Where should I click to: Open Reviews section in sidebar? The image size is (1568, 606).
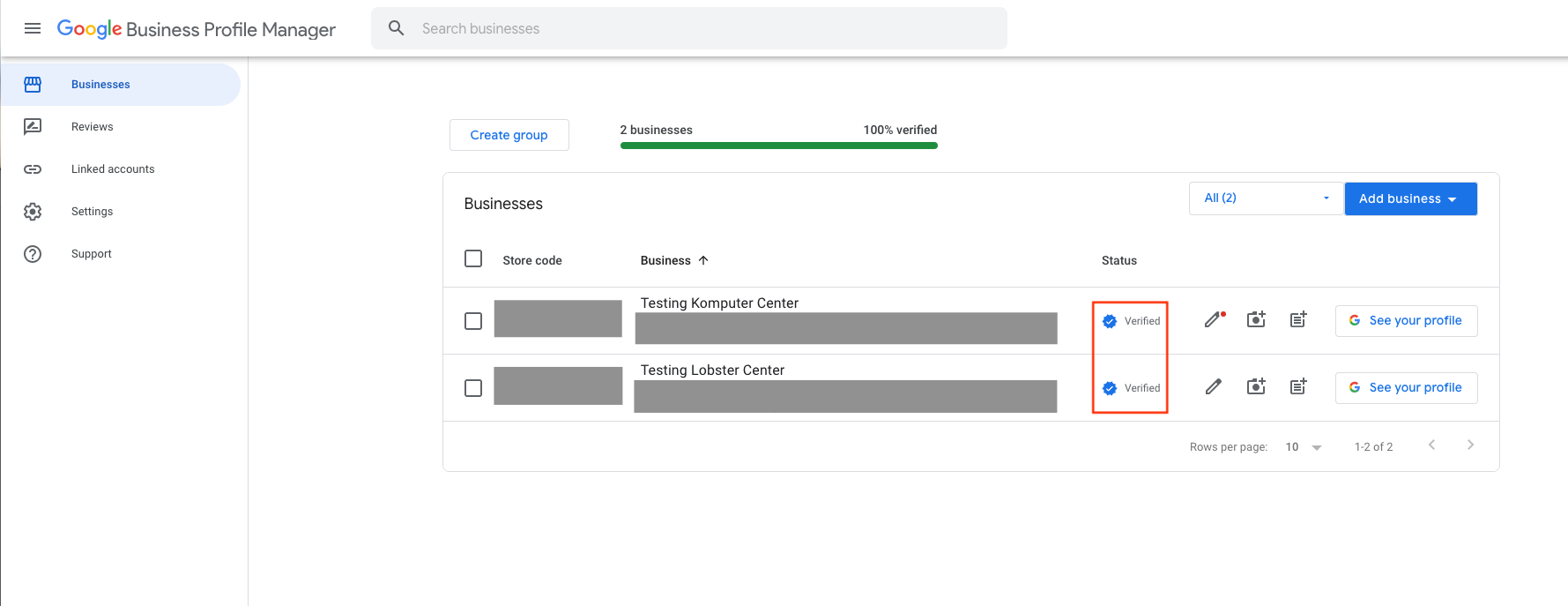tap(120, 127)
